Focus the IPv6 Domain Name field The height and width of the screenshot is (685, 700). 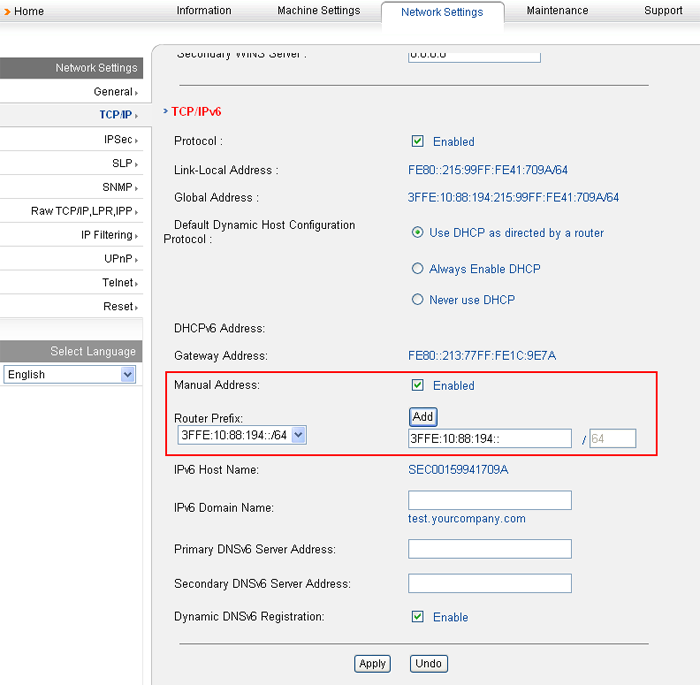pos(490,500)
